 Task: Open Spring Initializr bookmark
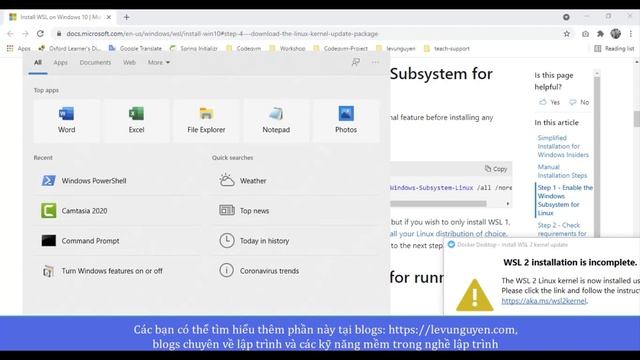[194, 48]
